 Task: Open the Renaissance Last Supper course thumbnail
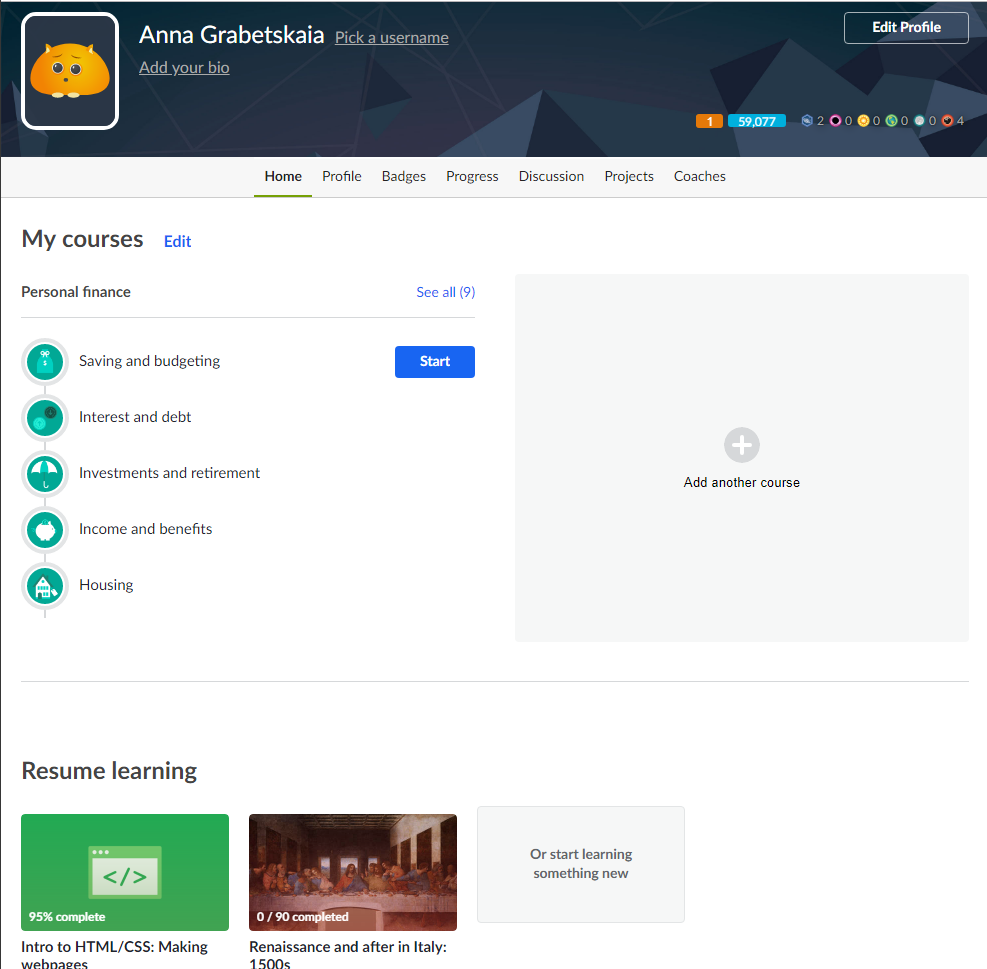(x=352, y=872)
